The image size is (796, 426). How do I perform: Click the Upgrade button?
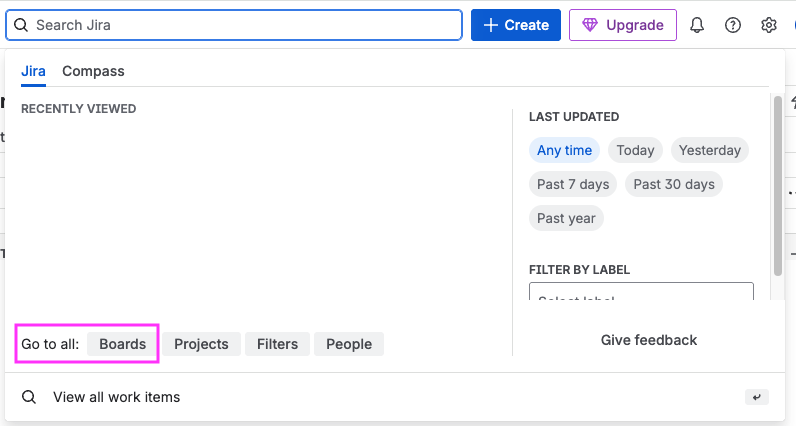pyautogui.click(x=623, y=25)
